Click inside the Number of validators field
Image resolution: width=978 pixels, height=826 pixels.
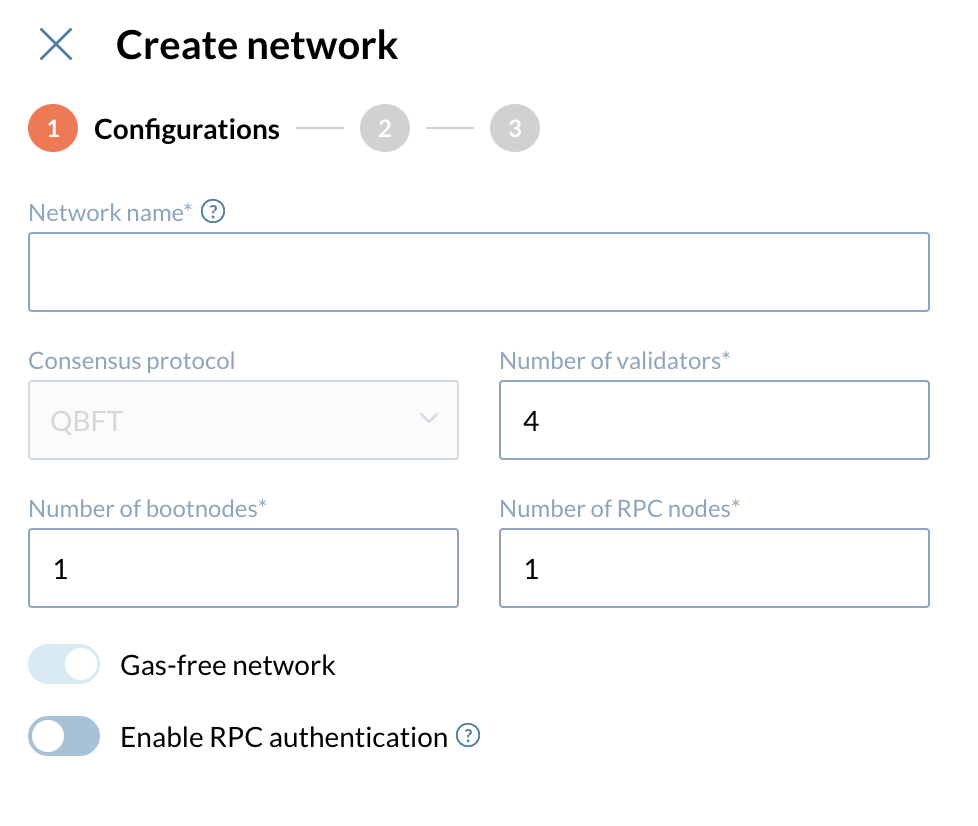[714, 420]
